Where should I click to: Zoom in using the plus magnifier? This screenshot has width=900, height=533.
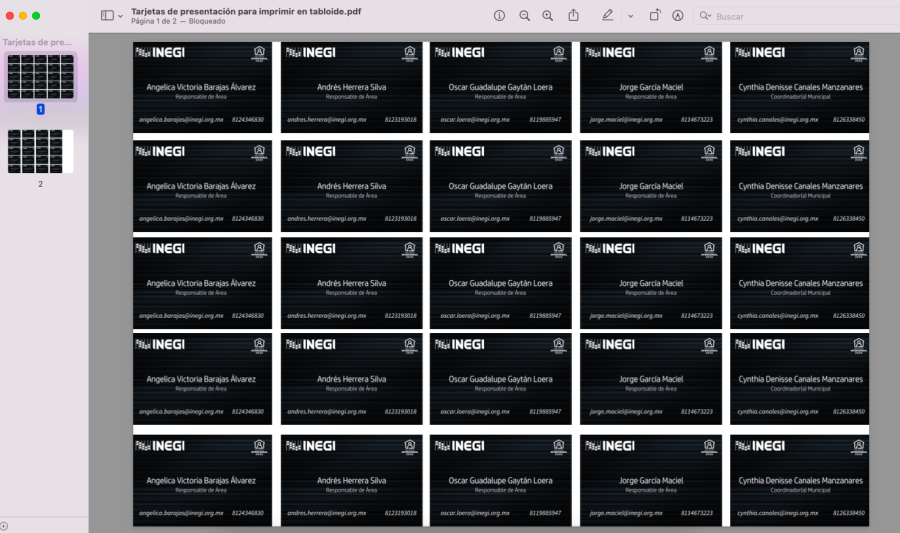(547, 16)
